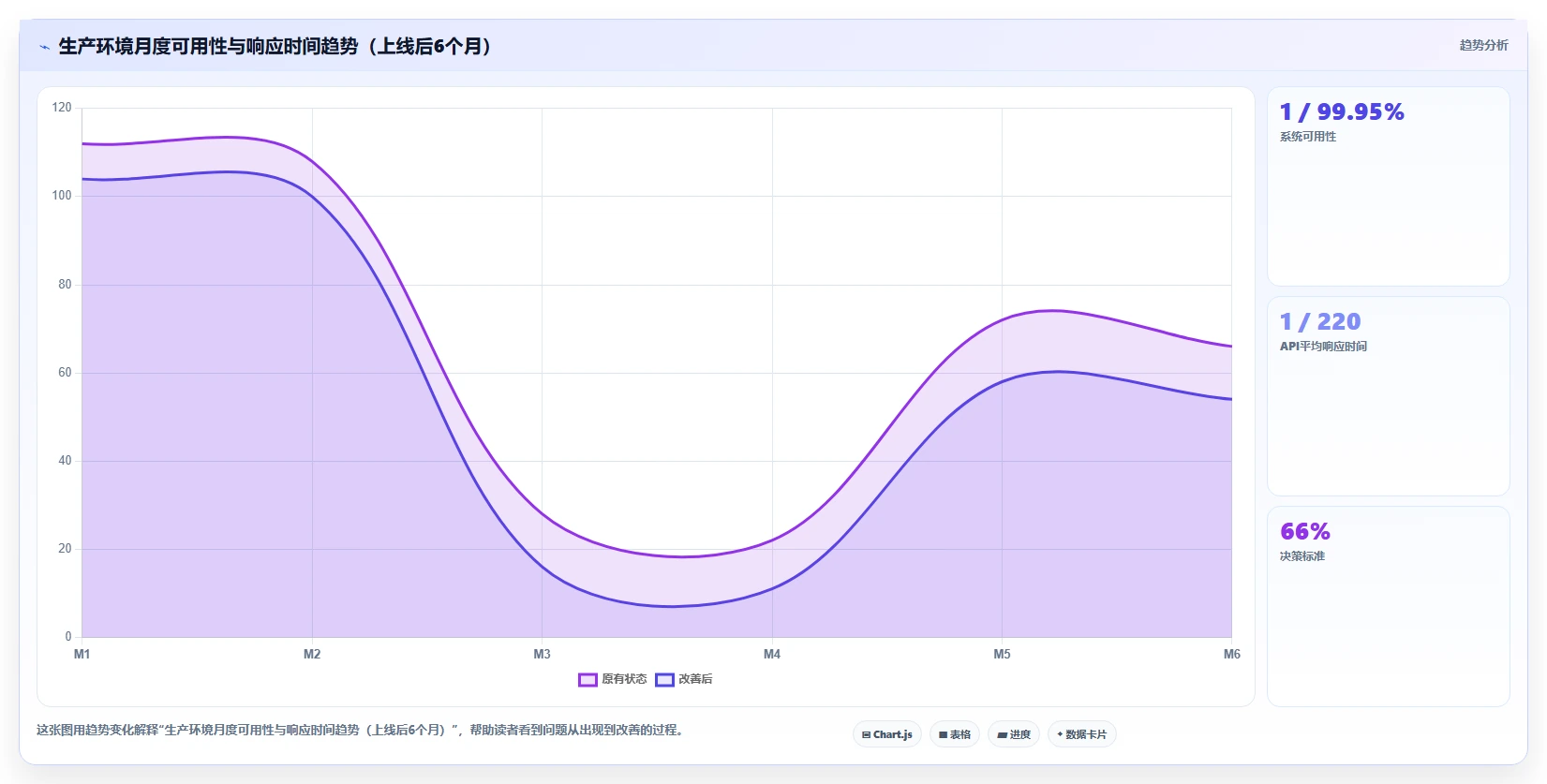Click the 80 y-axis value
The height and width of the screenshot is (784, 1547).
click(65, 284)
